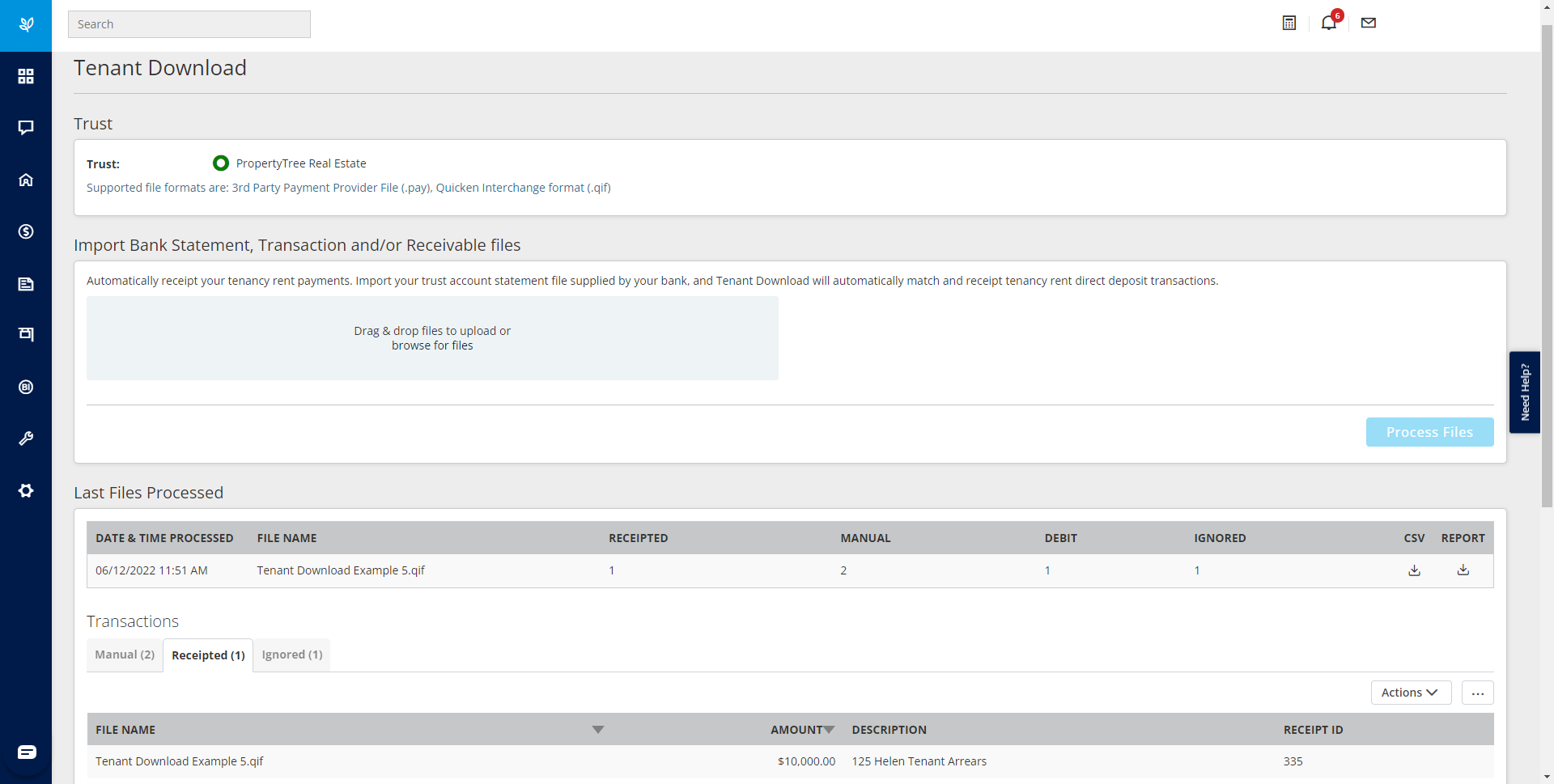Sort transactions using the FILE NAME arrow
This screenshot has height=784, width=1554.
point(598,729)
